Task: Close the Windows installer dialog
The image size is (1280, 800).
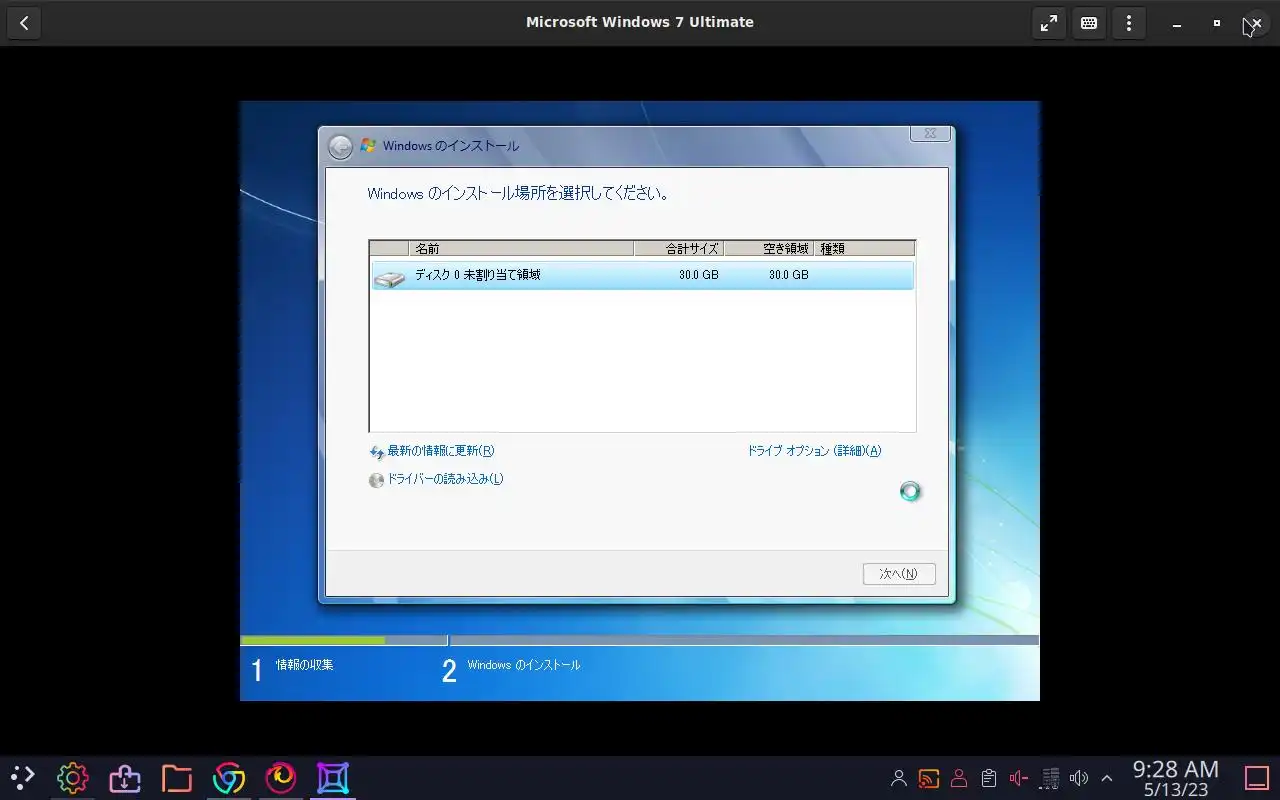Action: point(930,133)
